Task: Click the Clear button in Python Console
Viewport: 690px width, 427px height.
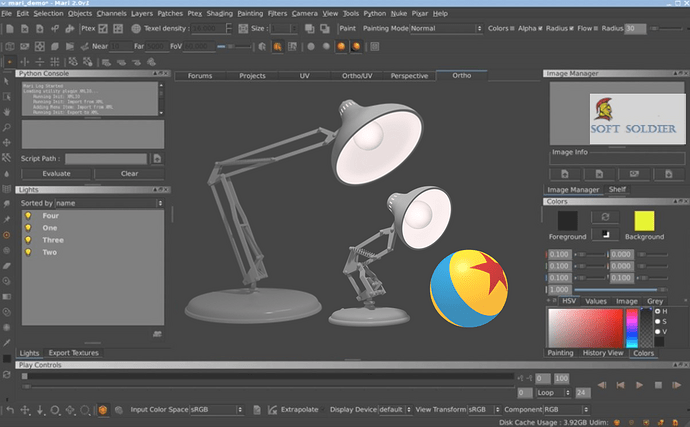Action: pos(129,173)
